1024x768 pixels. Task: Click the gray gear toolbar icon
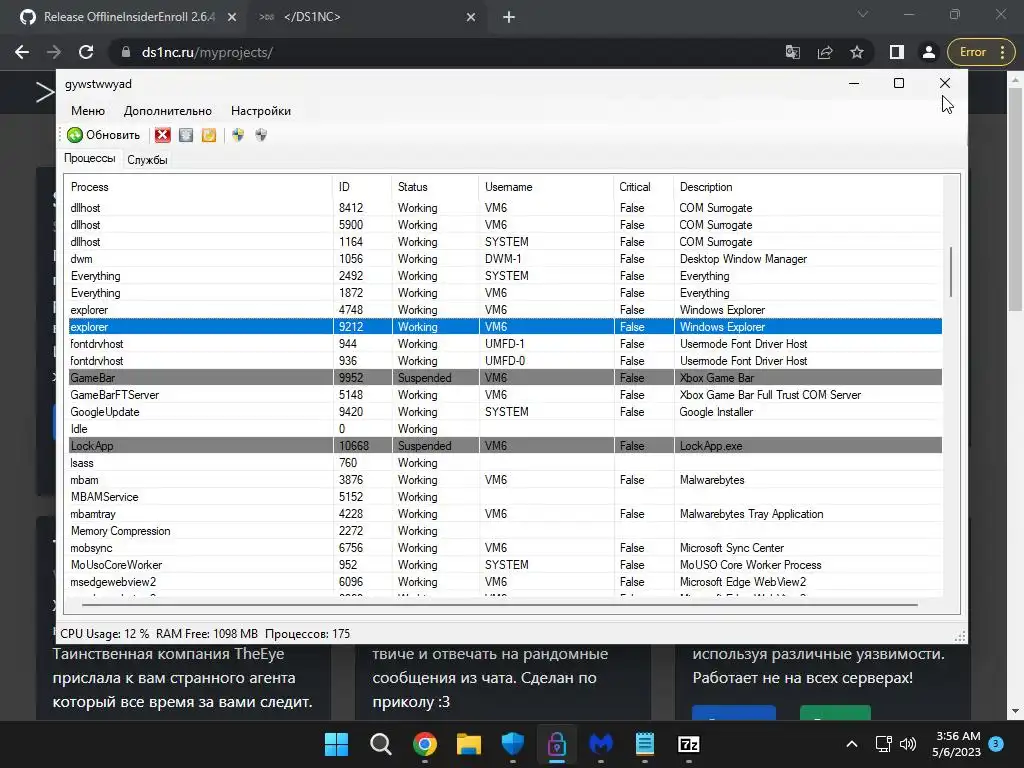tap(186, 135)
